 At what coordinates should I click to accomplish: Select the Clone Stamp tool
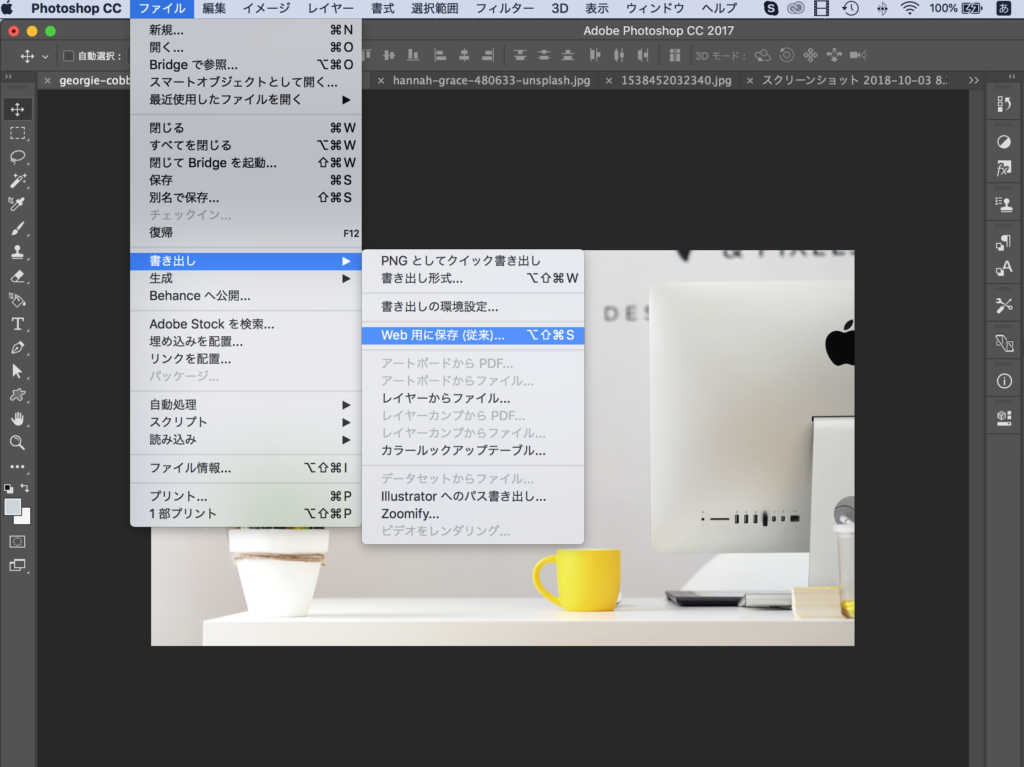pyautogui.click(x=18, y=252)
